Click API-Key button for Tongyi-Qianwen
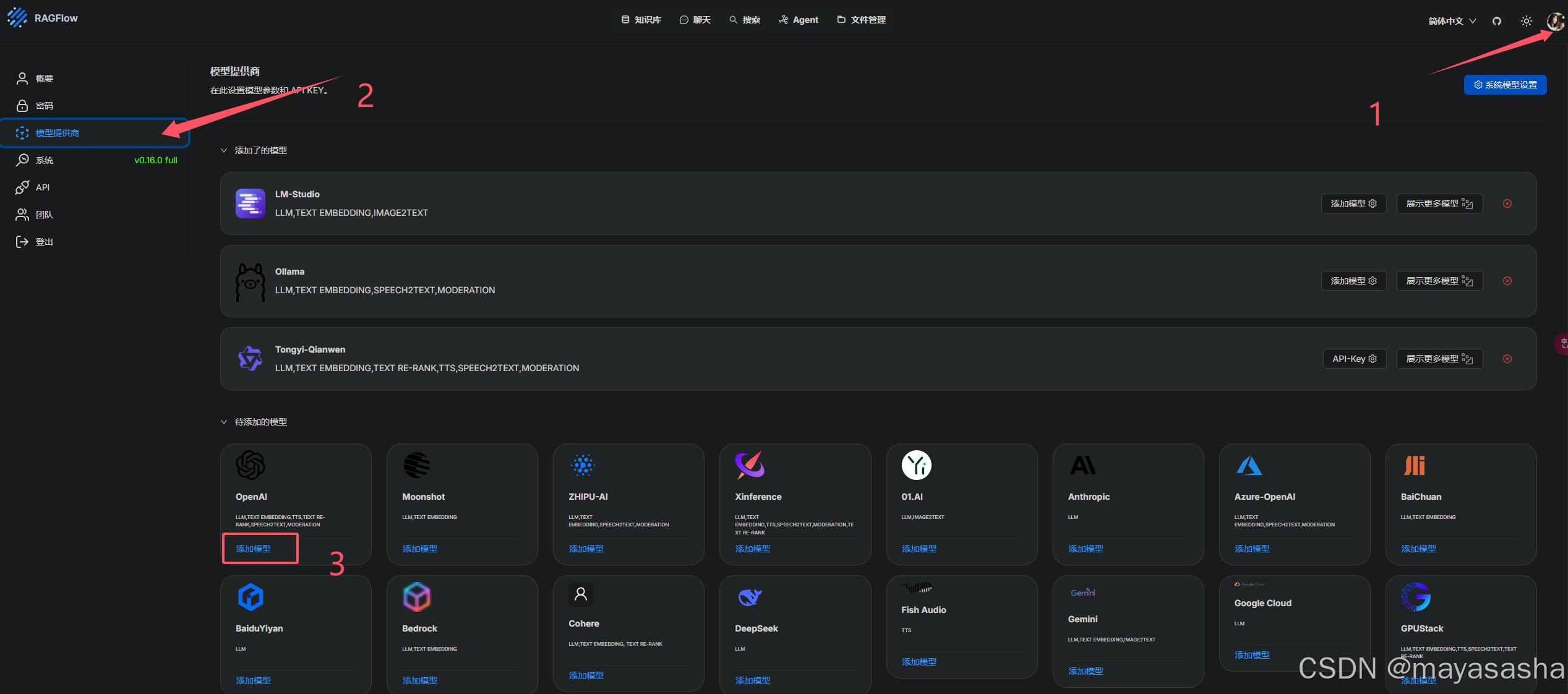The image size is (1568, 694). [1354, 359]
